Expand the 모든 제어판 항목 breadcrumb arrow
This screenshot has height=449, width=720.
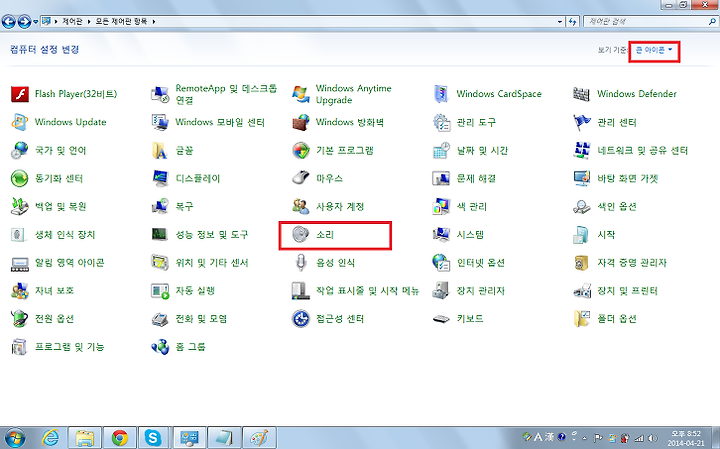click(x=153, y=21)
